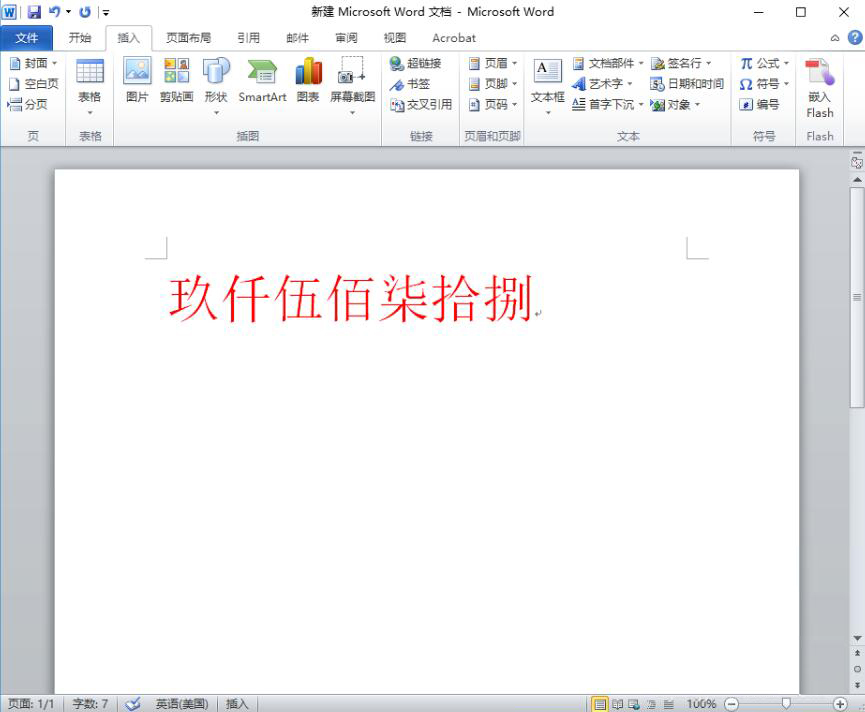Image resolution: width=865 pixels, height=712 pixels.
Task: Open Customize Quick Access Toolbar dropdown
Action: 105,12
